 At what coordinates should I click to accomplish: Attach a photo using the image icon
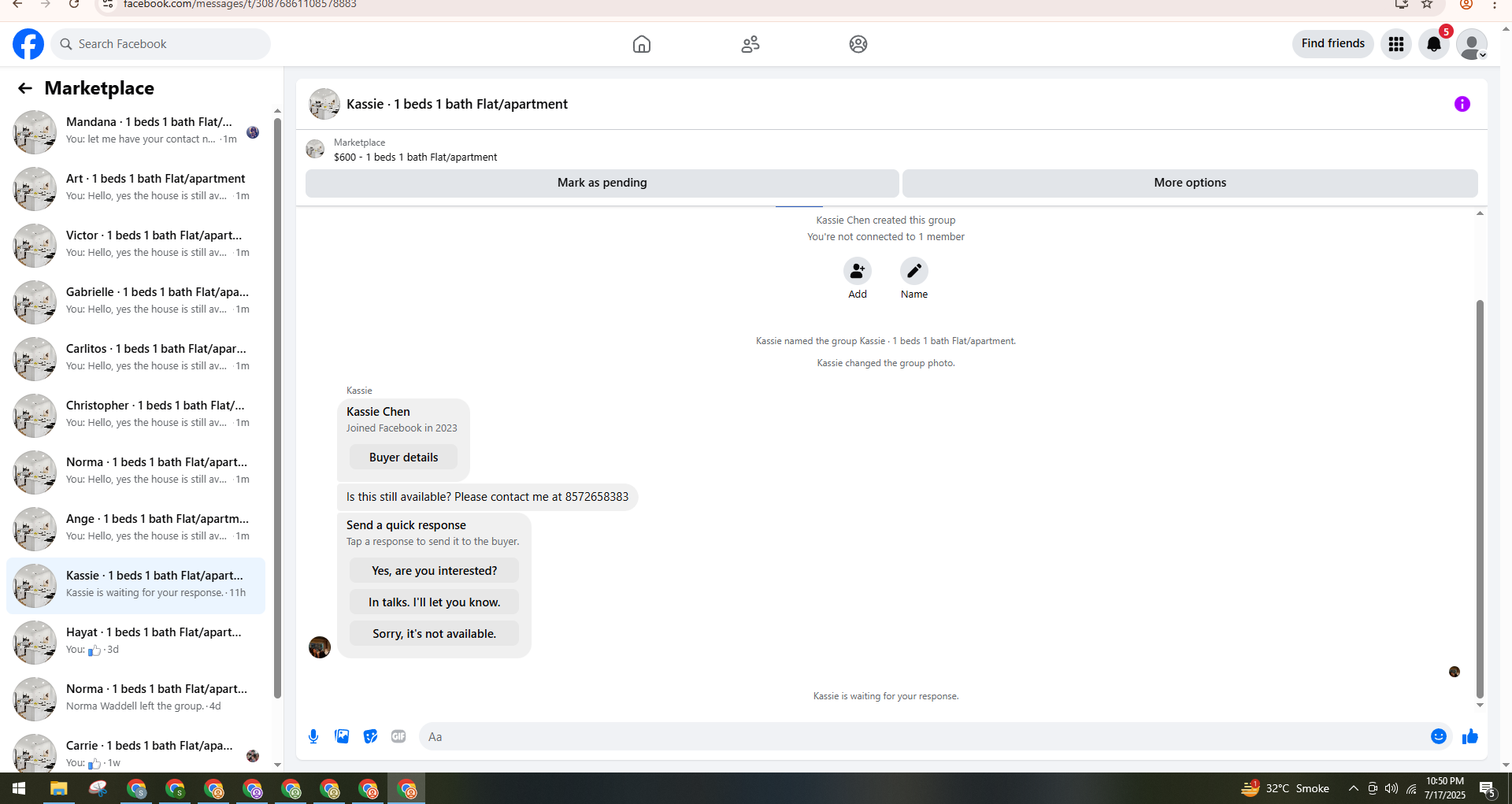tap(342, 736)
